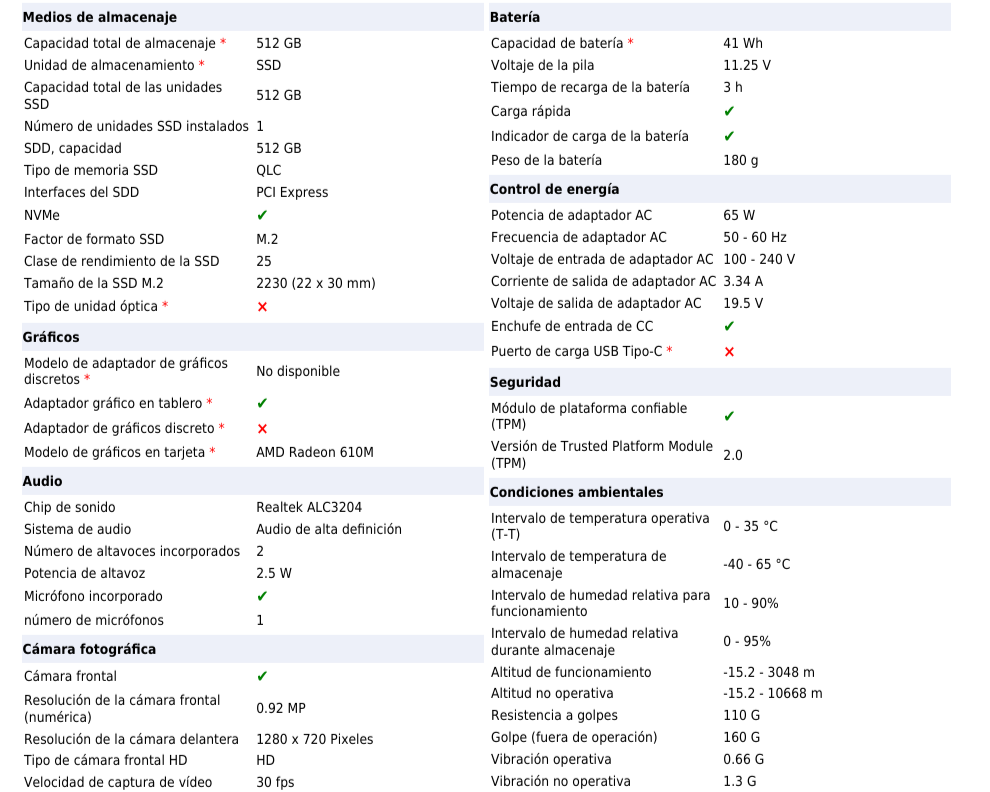The width and height of the screenshot is (990, 792).
Task: Click the red X for Tipo de unidad óptica
Action: coord(262,307)
